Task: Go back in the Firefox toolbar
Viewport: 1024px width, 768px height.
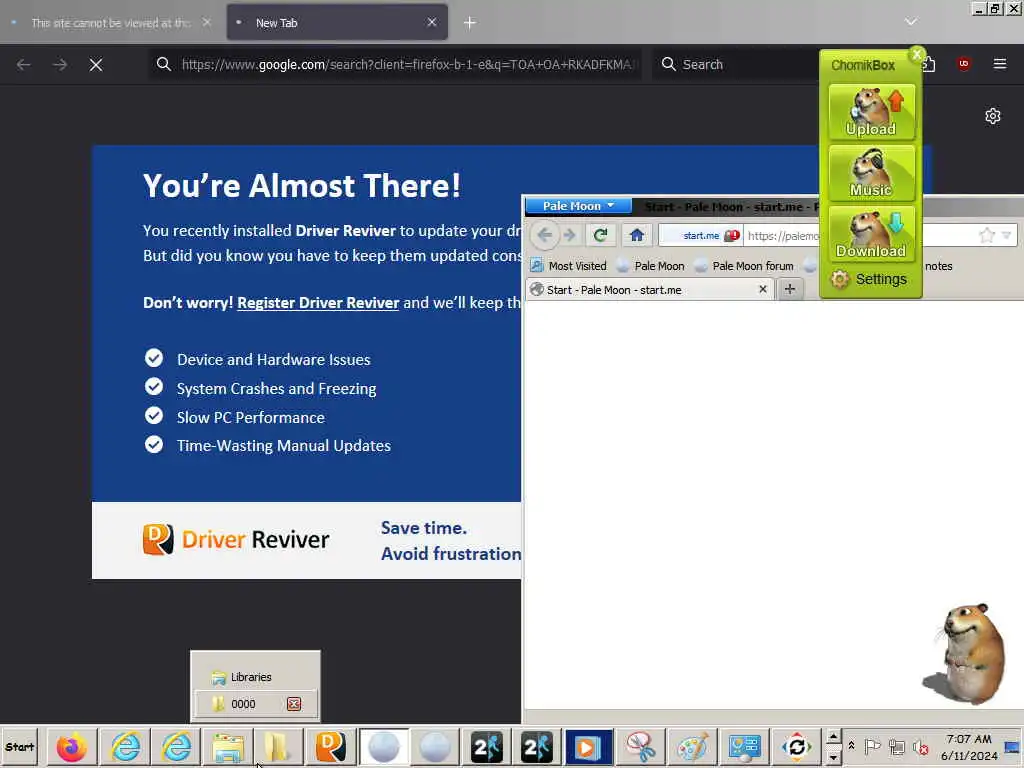Action: tap(24, 65)
